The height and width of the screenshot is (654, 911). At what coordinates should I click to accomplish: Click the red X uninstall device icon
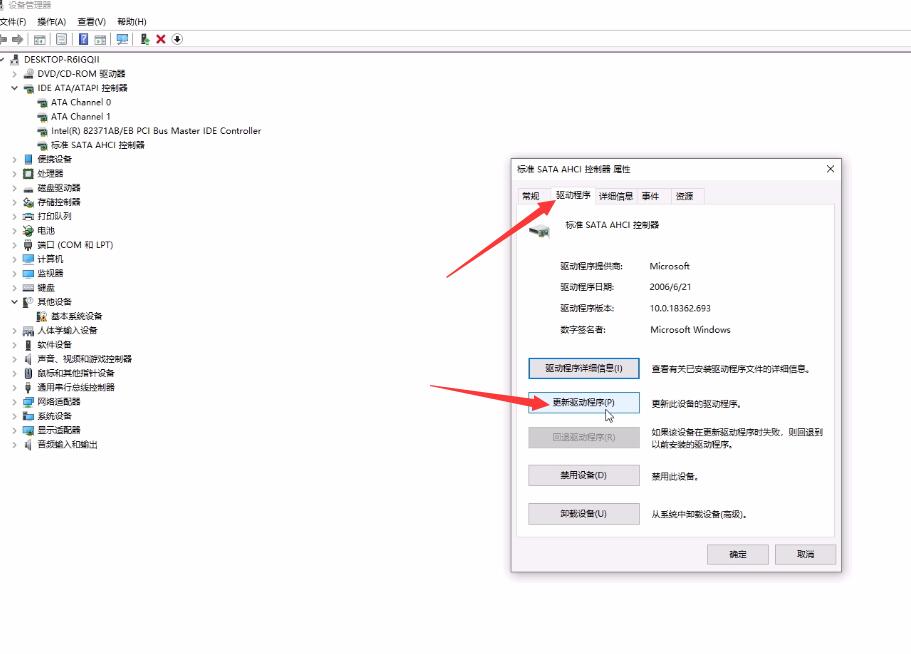161,39
